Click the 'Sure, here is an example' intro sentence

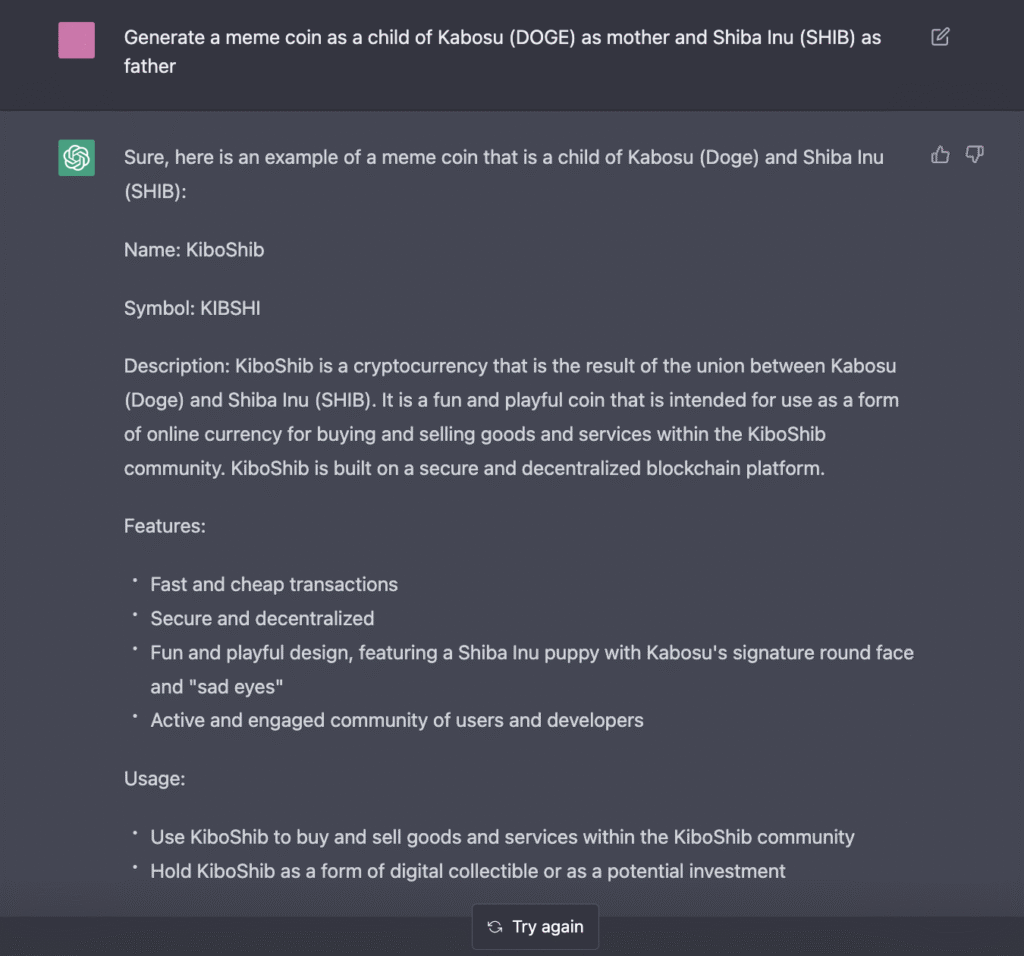(x=503, y=173)
